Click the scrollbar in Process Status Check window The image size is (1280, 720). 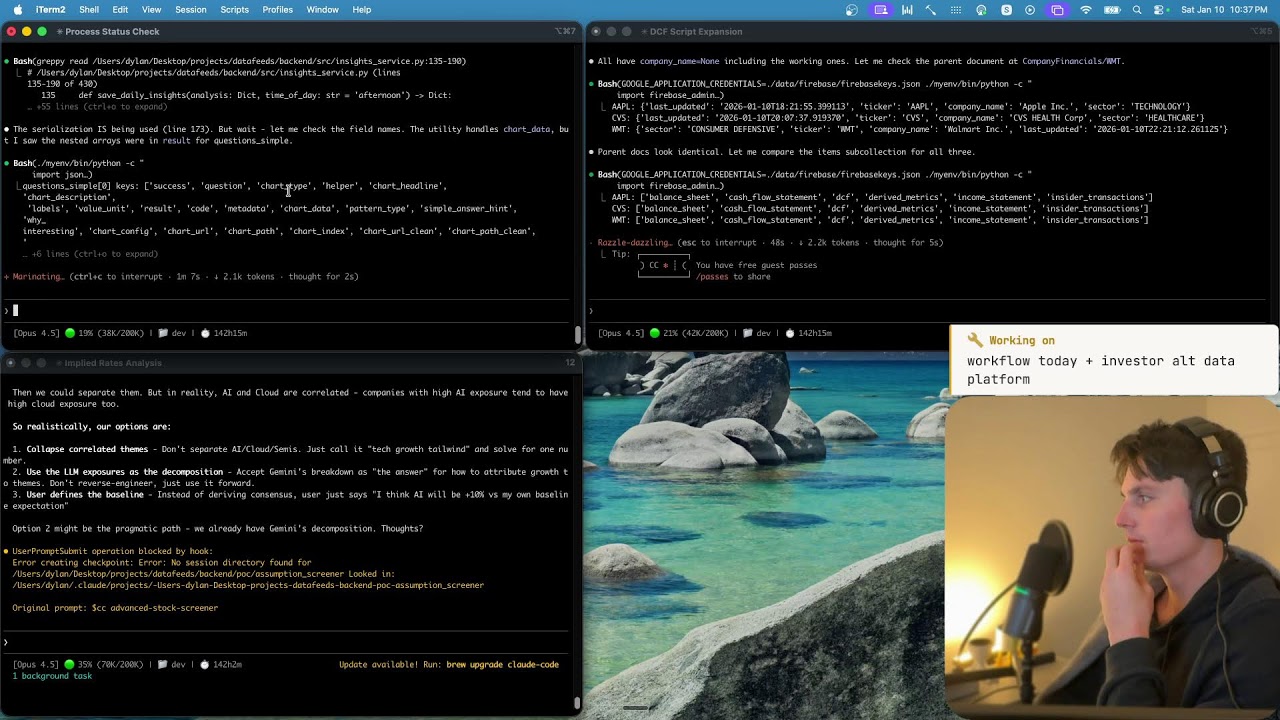pos(578,334)
